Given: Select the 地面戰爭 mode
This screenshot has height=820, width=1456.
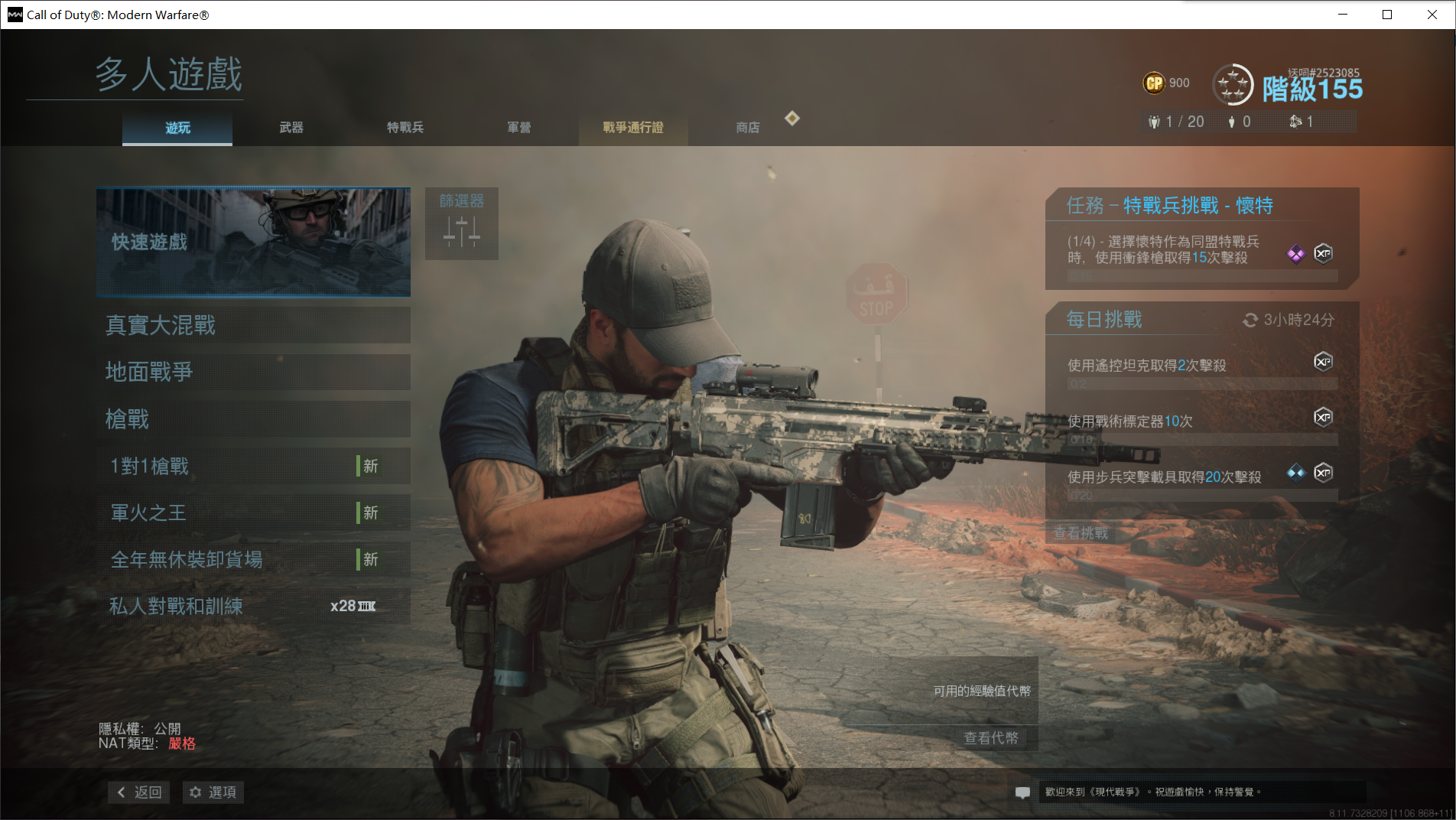Looking at the screenshot, I should tap(253, 372).
